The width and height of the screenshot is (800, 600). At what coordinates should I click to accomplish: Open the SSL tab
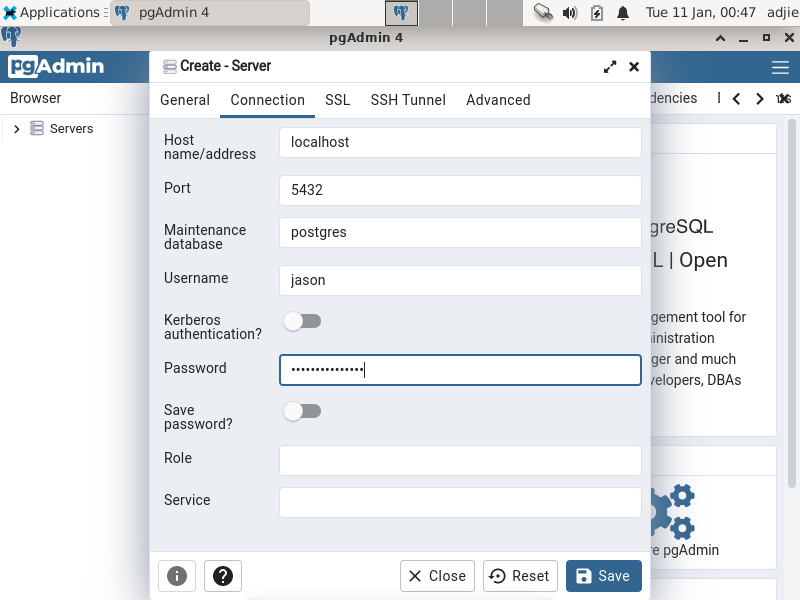338,100
